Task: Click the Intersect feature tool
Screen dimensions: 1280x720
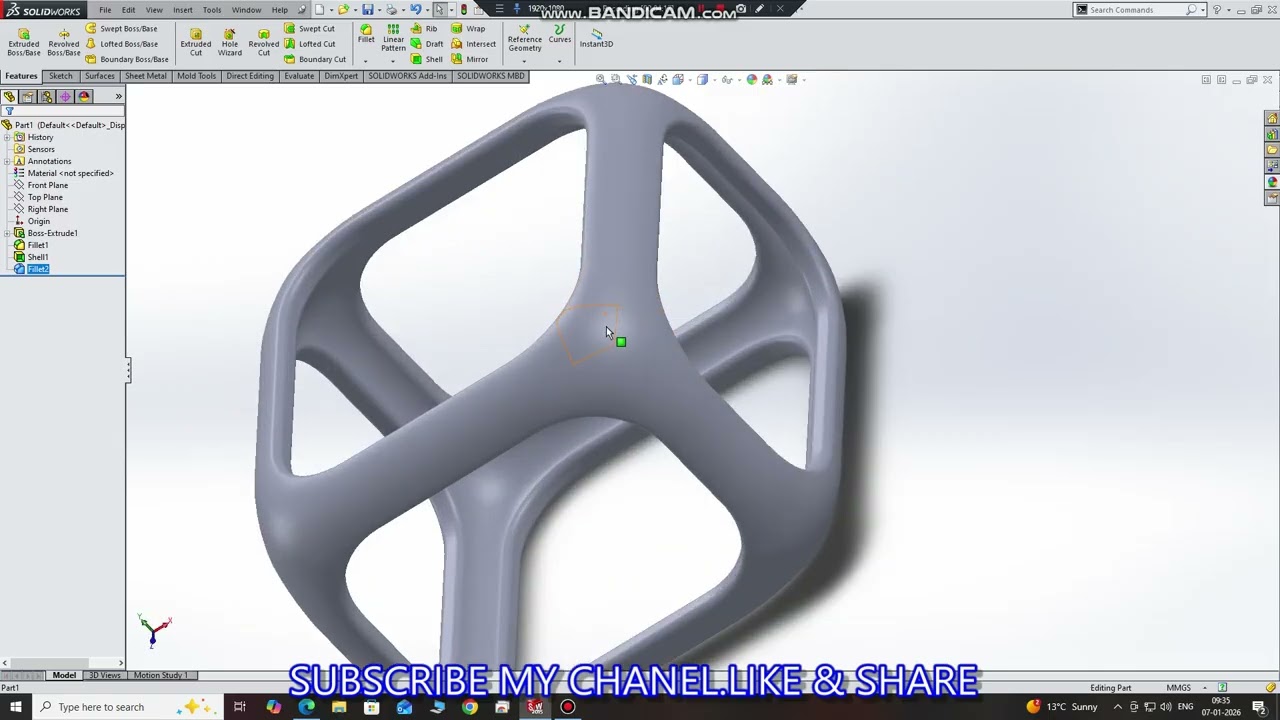Action: 473,44
